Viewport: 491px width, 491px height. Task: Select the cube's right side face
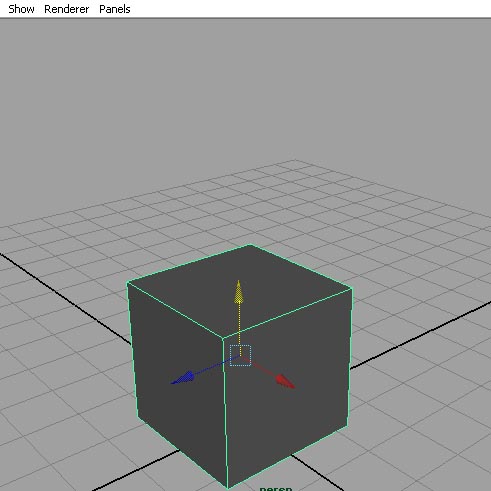(x=287, y=383)
